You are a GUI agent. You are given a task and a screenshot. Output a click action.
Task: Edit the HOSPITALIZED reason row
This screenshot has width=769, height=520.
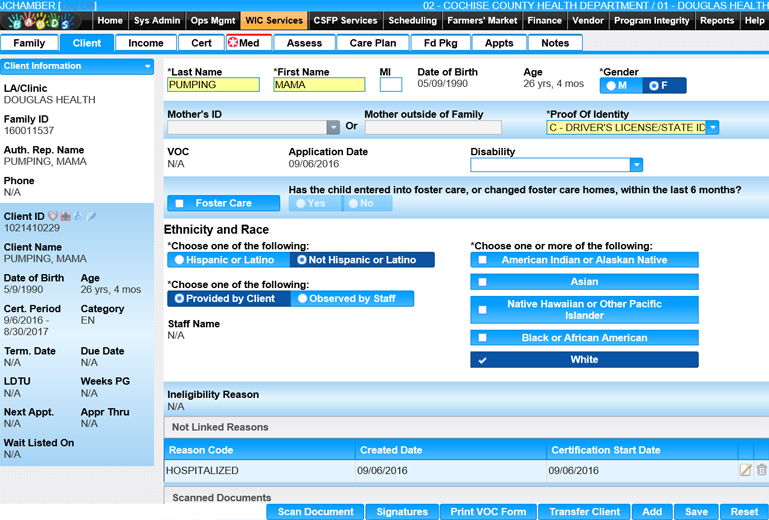(x=745, y=470)
